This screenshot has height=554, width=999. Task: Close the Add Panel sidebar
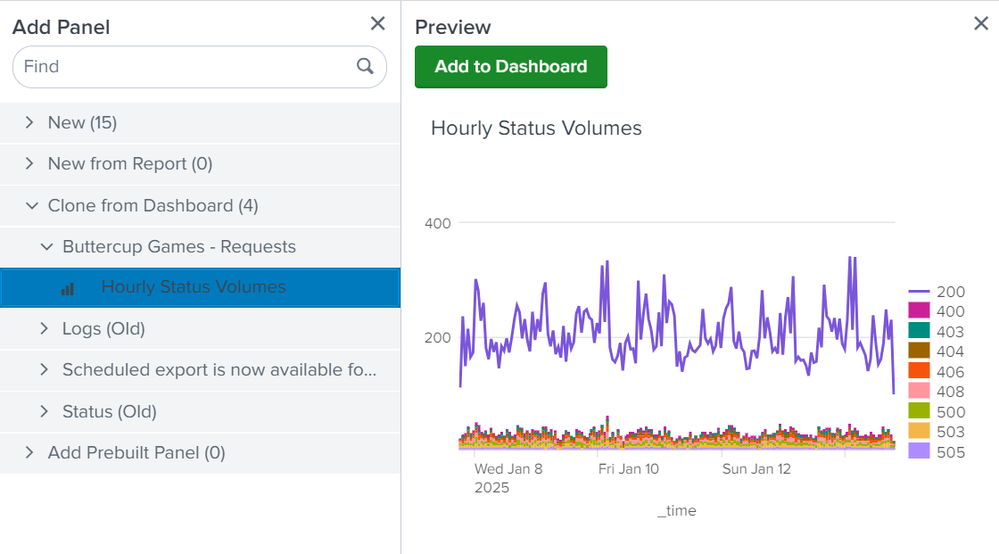click(x=377, y=24)
